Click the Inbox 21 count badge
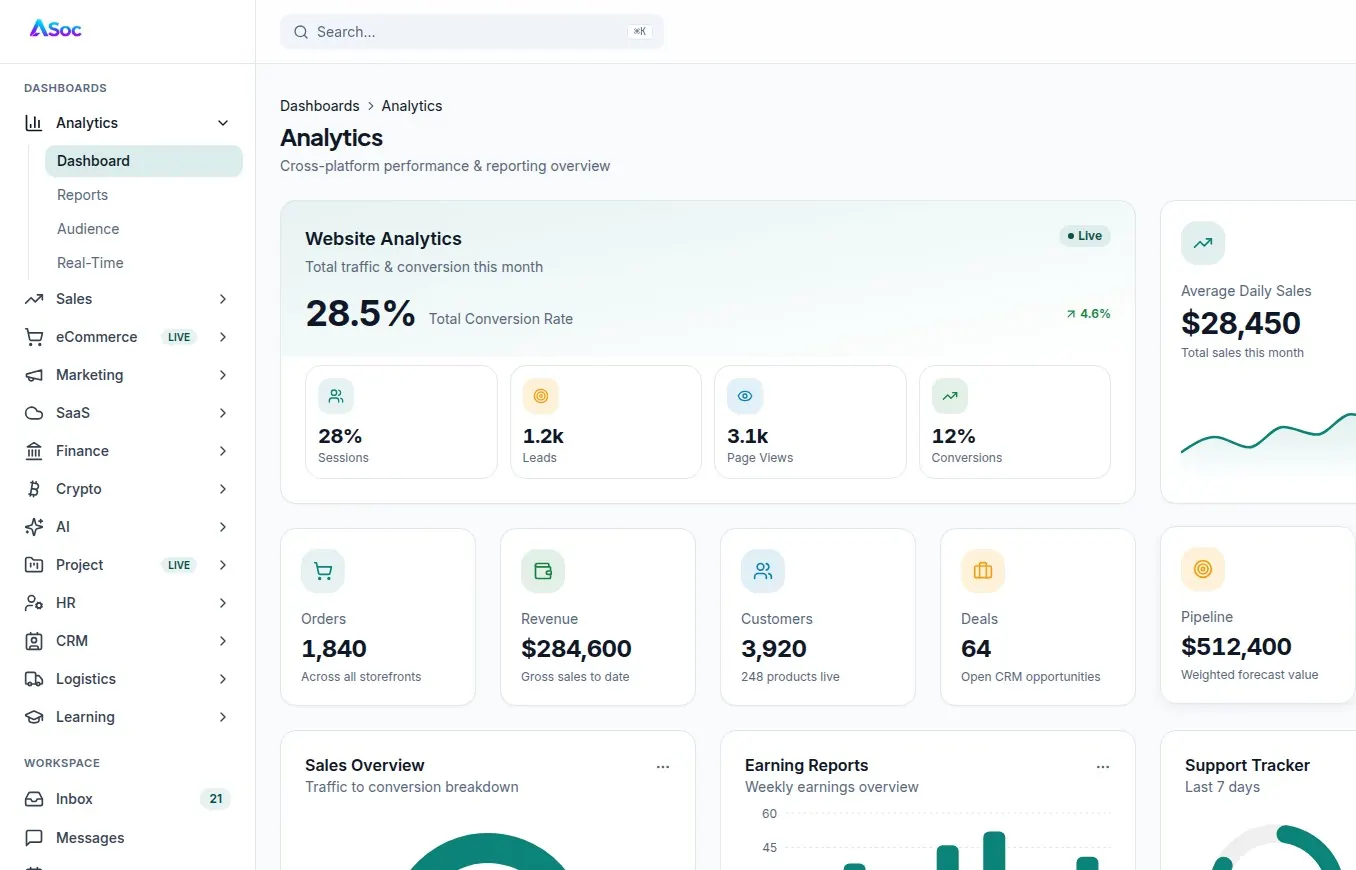Screen dimensions: 1356x870 215,799
